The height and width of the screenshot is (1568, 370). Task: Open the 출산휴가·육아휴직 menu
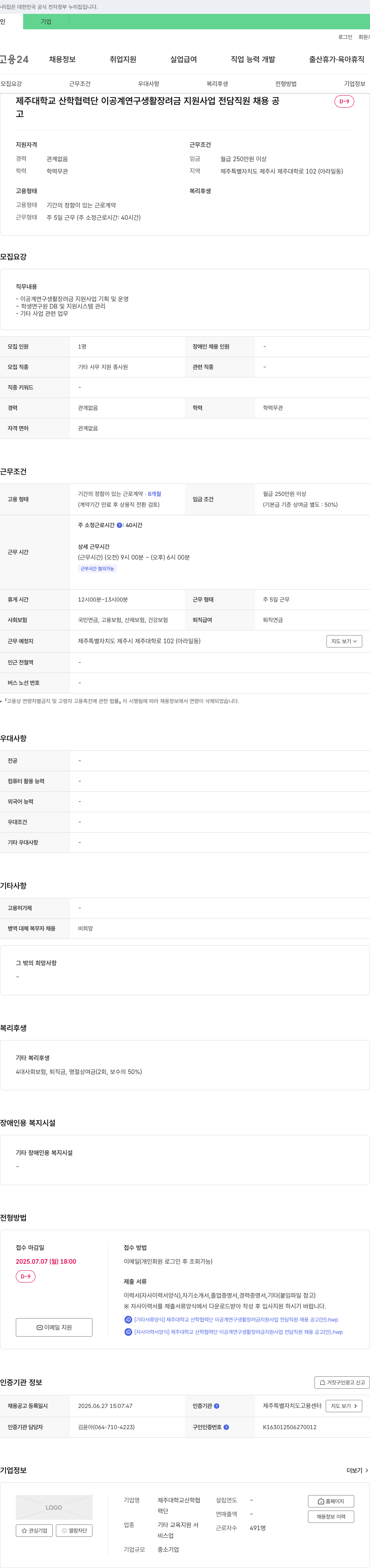pyautogui.click(x=336, y=59)
